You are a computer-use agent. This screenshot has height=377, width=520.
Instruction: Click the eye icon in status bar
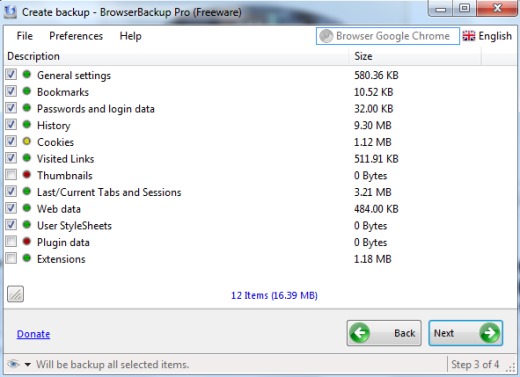[x=13, y=364]
